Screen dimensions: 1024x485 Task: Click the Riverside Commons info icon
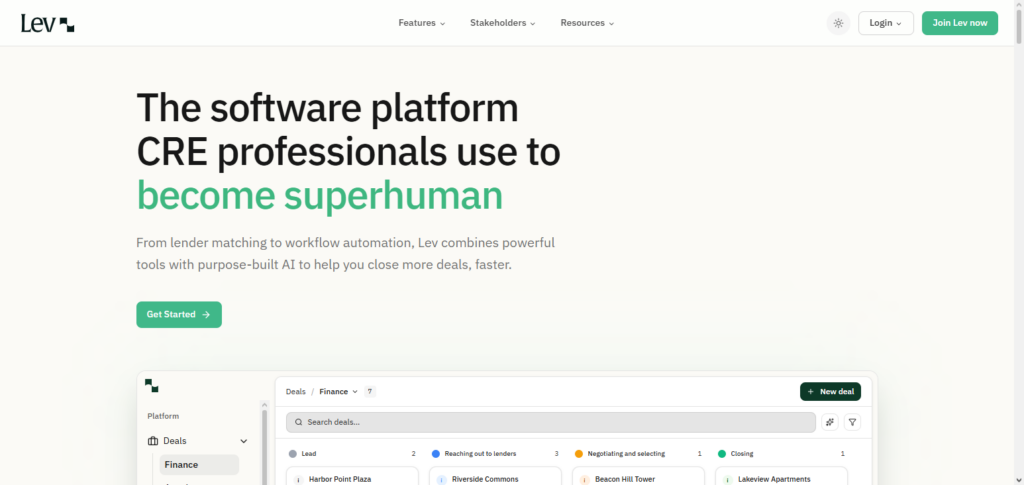(441, 479)
